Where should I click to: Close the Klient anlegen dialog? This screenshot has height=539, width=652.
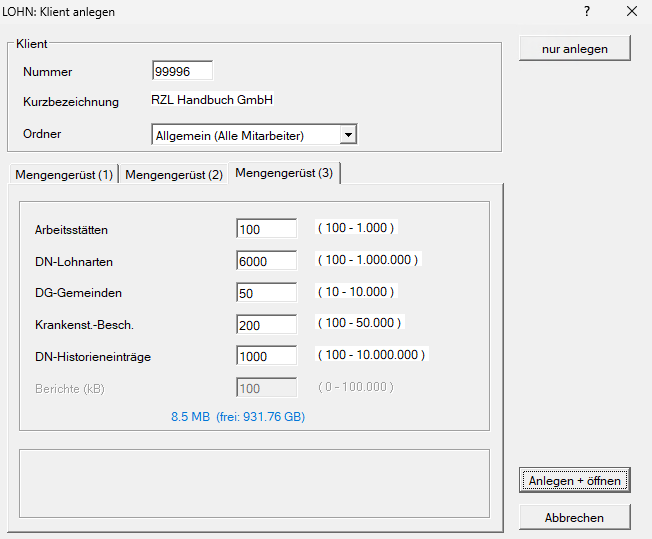coord(631,12)
